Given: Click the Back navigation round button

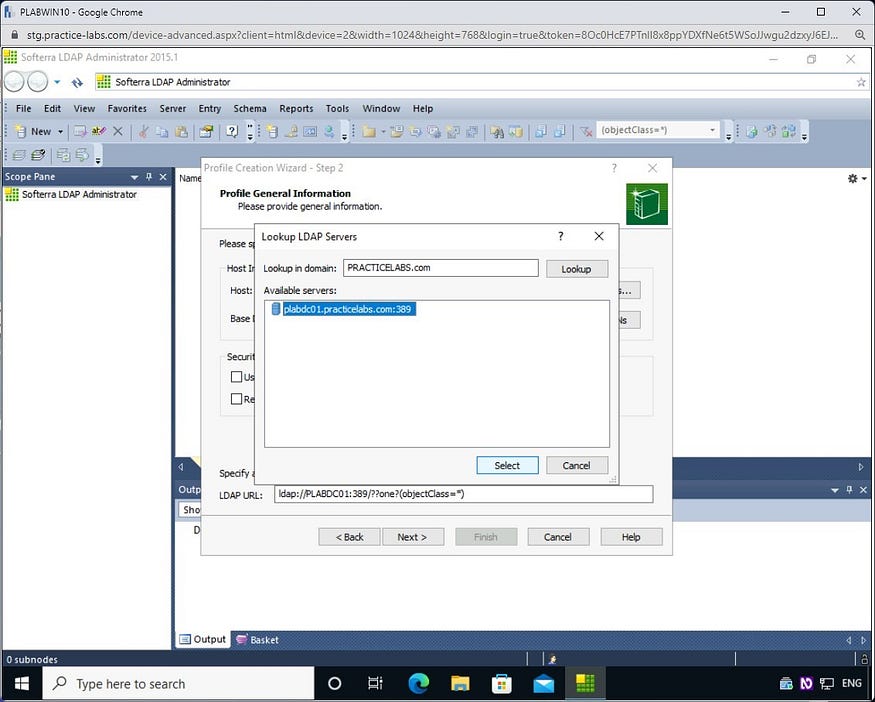Looking at the screenshot, I should [x=15, y=82].
